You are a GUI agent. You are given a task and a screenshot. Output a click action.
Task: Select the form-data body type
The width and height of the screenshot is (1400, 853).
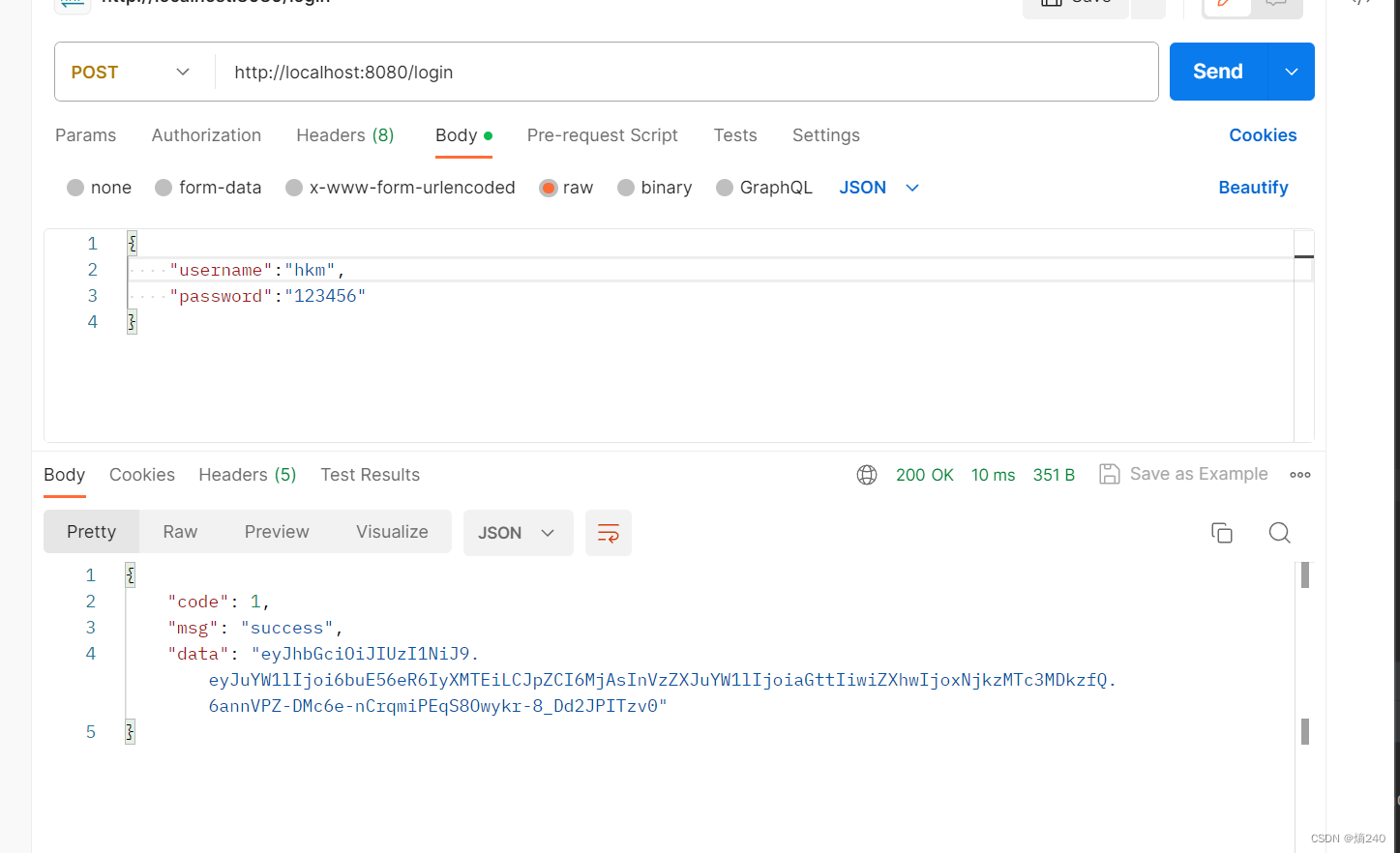pos(208,187)
